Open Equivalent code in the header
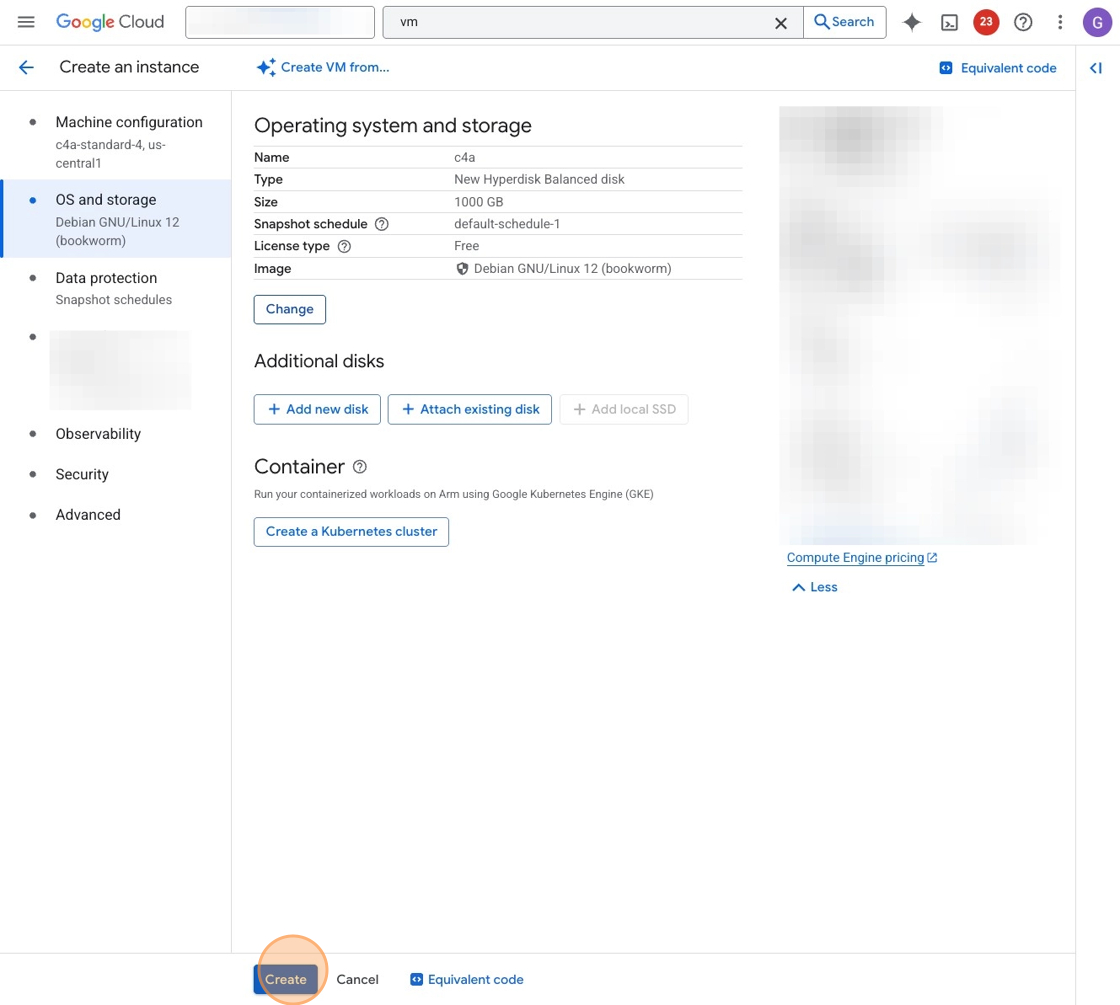The height and width of the screenshot is (1005, 1120). point(998,68)
